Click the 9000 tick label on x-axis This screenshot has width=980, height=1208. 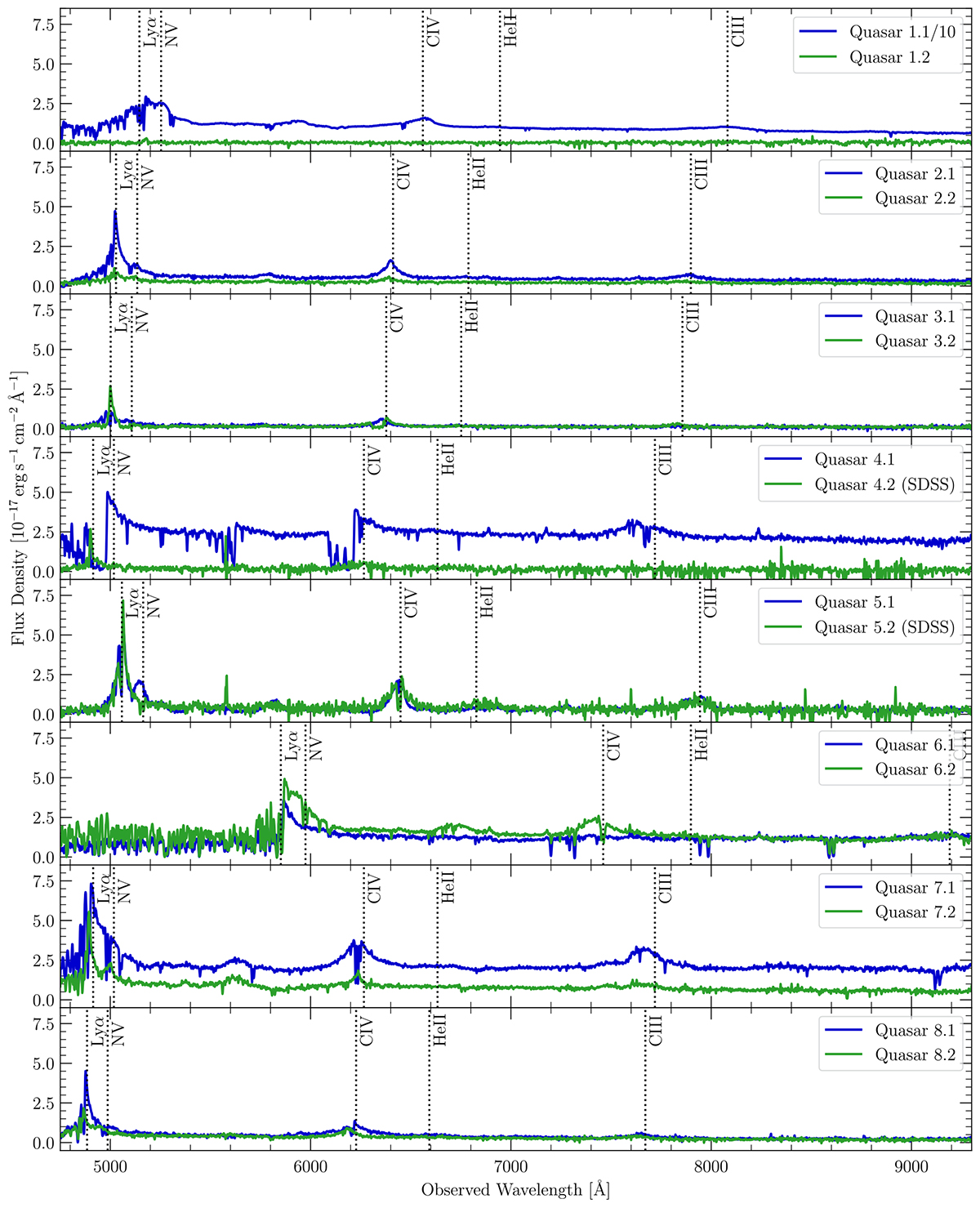coord(911,1165)
